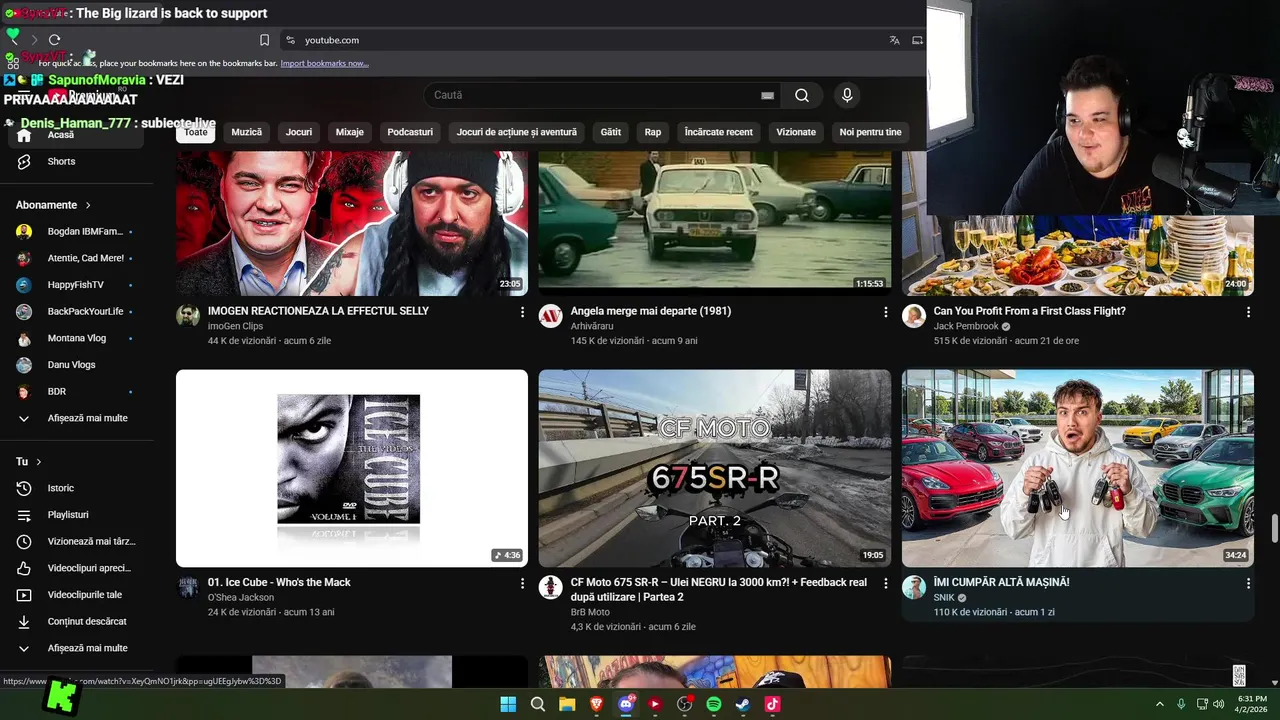This screenshot has width=1280, height=720.
Task: Open HappyFishTV subscription
Action: point(76,285)
